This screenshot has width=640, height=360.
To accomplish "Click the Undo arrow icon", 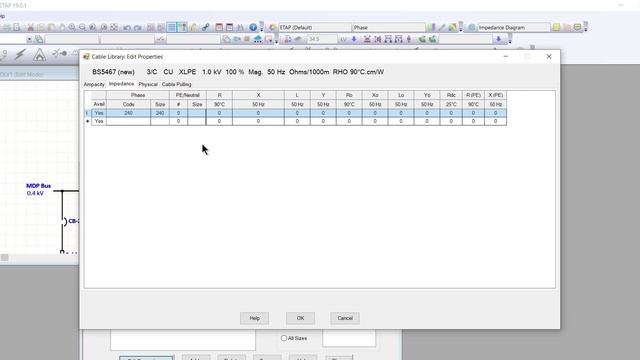I will point(127,27).
